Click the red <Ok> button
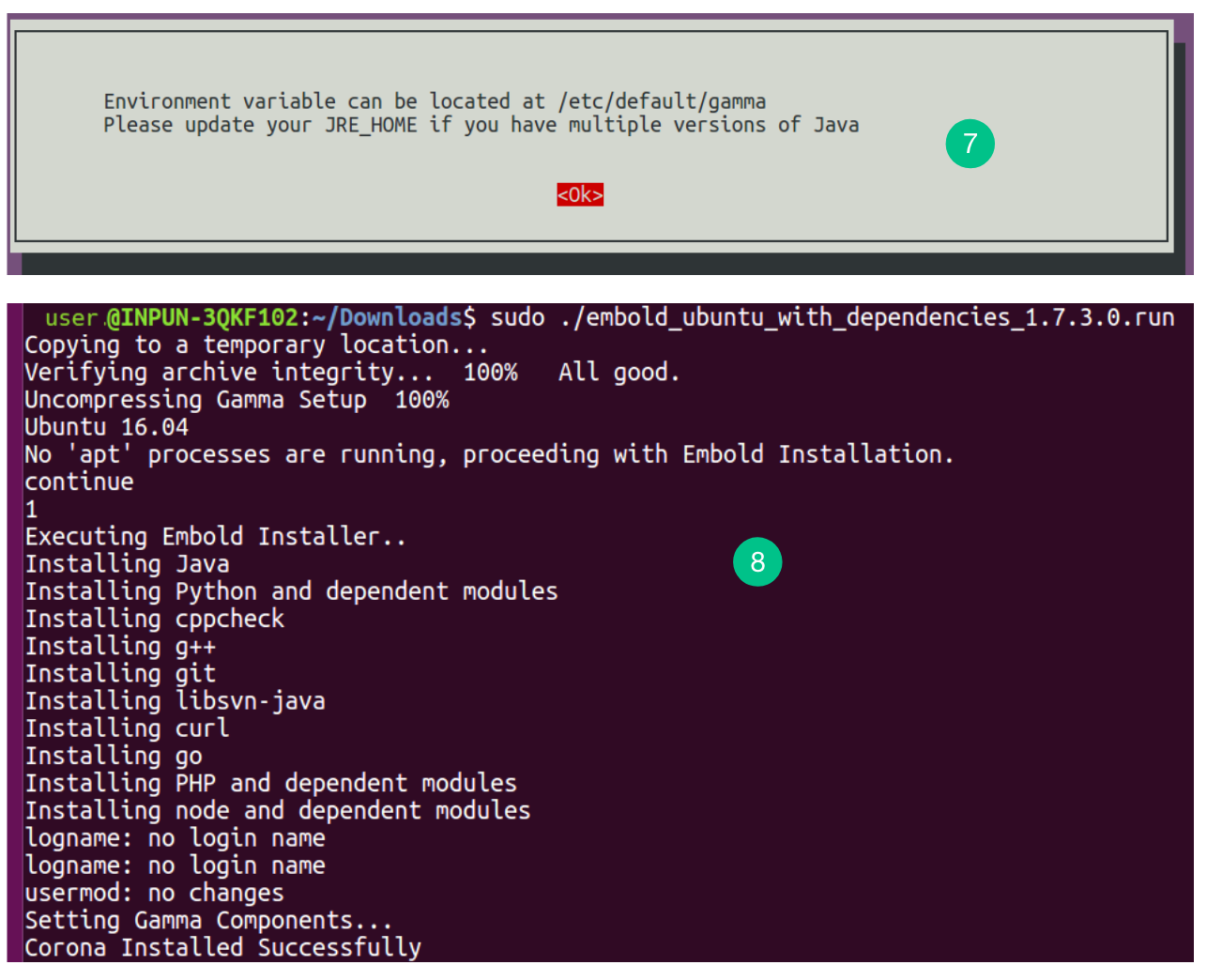This screenshot has width=1207, height=980. pyautogui.click(x=580, y=194)
